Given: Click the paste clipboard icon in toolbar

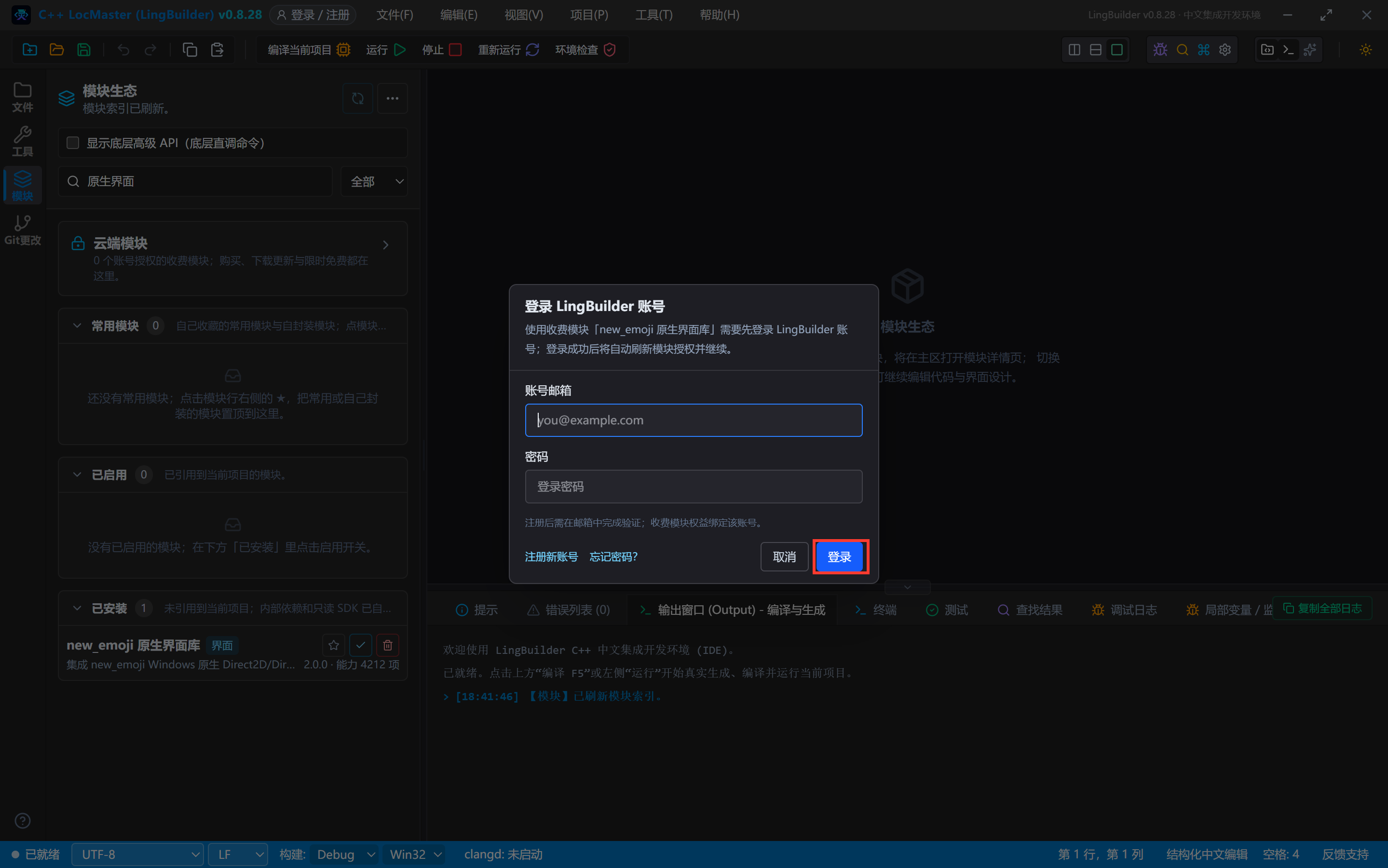Looking at the screenshot, I should (217, 50).
